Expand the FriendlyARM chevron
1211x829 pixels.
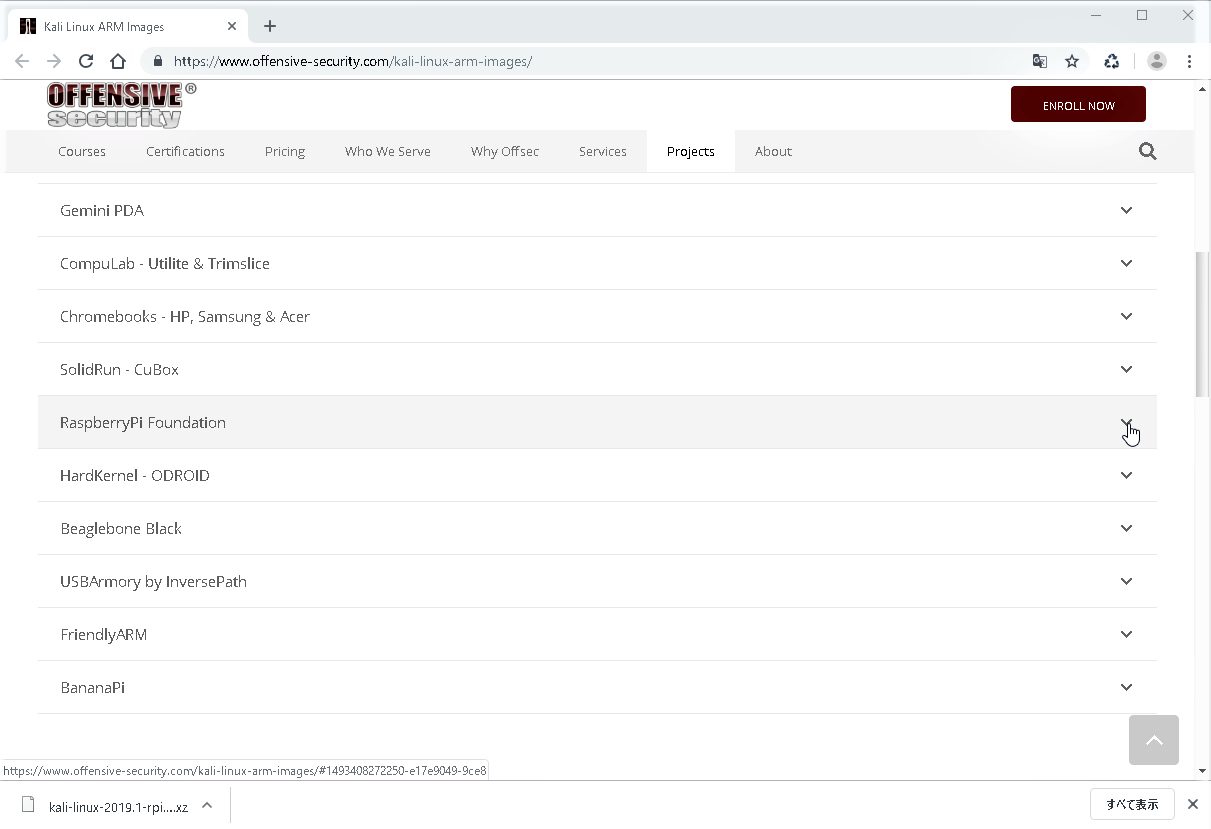pos(1126,634)
